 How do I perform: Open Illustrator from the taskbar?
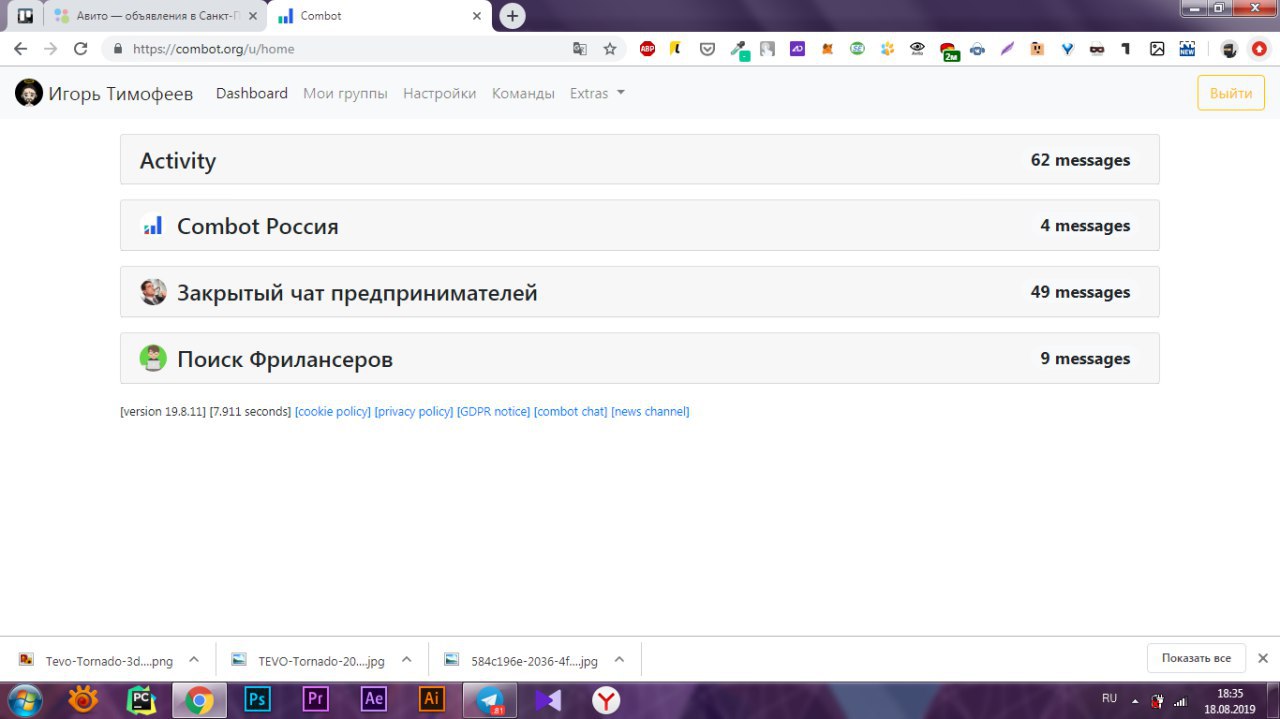click(x=432, y=699)
